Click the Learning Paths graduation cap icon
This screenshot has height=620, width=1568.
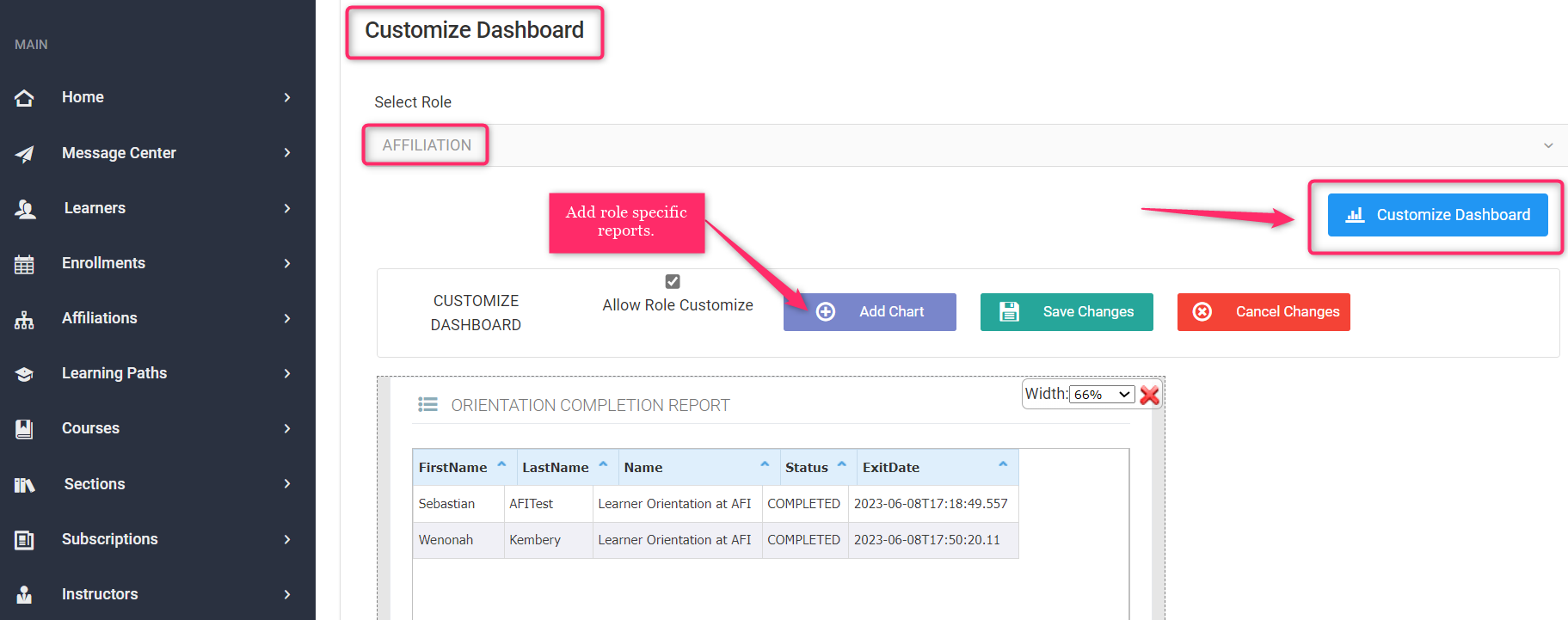click(24, 374)
